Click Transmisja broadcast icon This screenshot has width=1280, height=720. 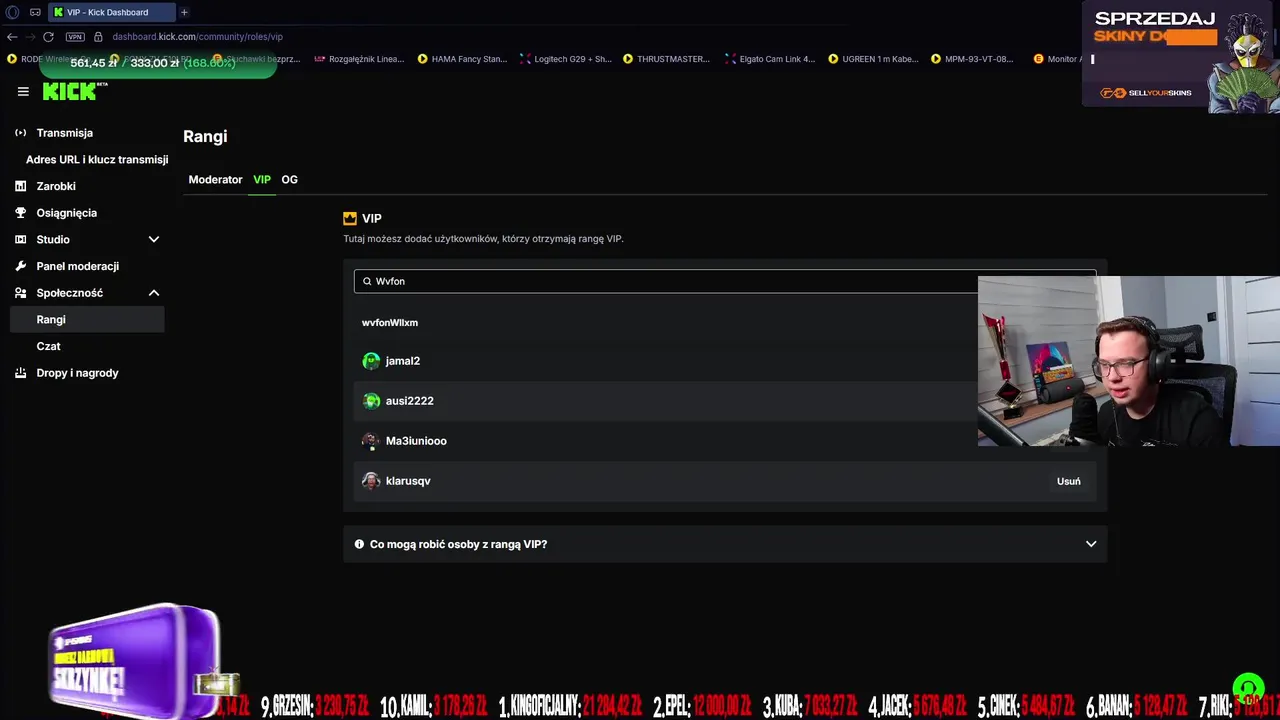pyautogui.click(x=21, y=133)
